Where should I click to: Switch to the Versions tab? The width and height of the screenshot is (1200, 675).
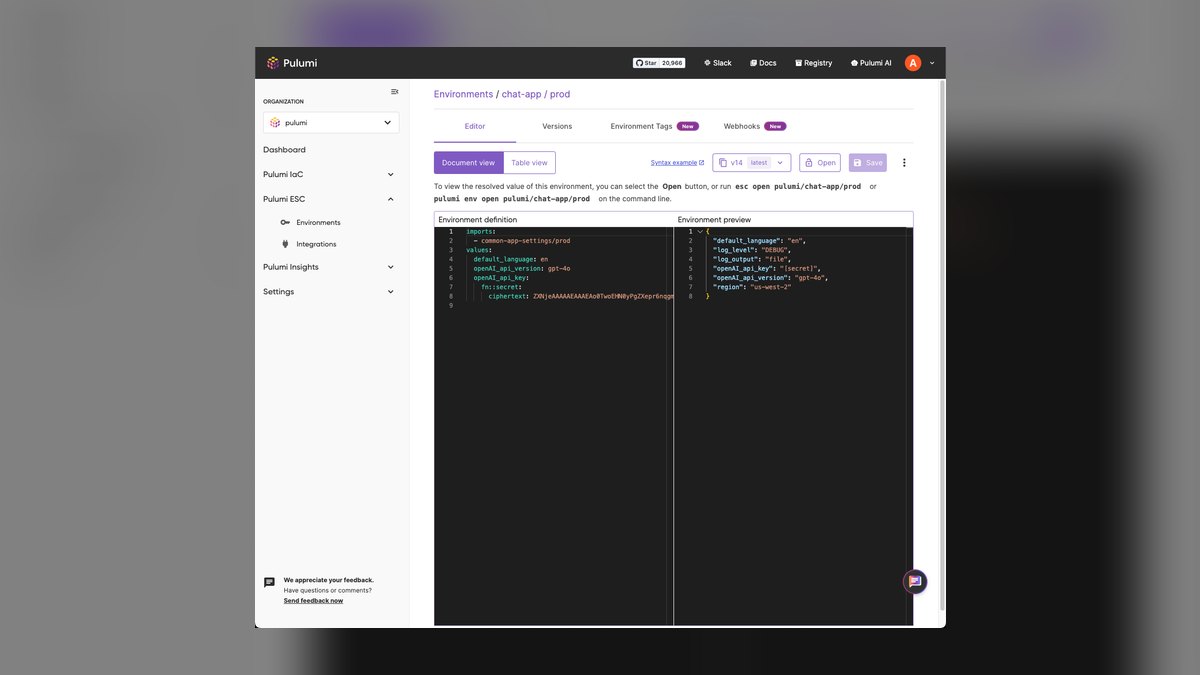pyautogui.click(x=557, y=127)
